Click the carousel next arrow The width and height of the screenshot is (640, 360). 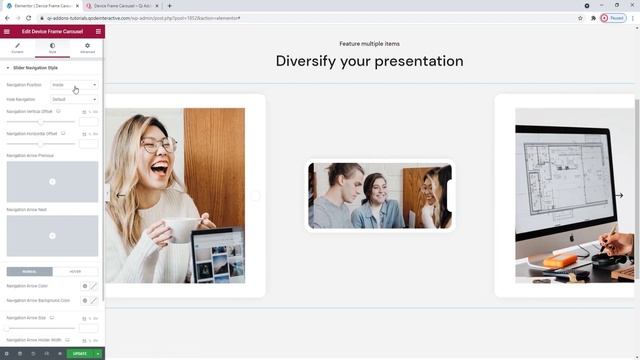(619, 196)
